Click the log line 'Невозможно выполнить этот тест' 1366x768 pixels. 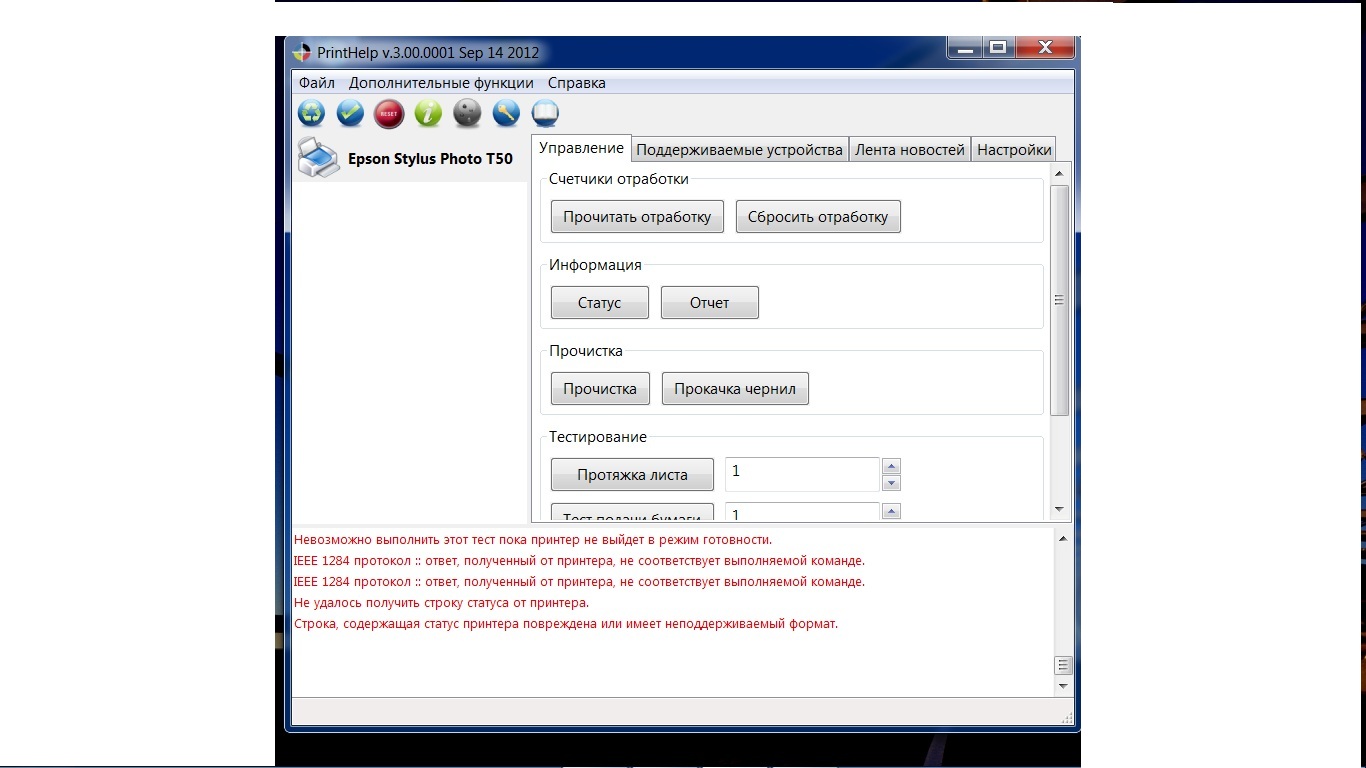tap(533, 540)
